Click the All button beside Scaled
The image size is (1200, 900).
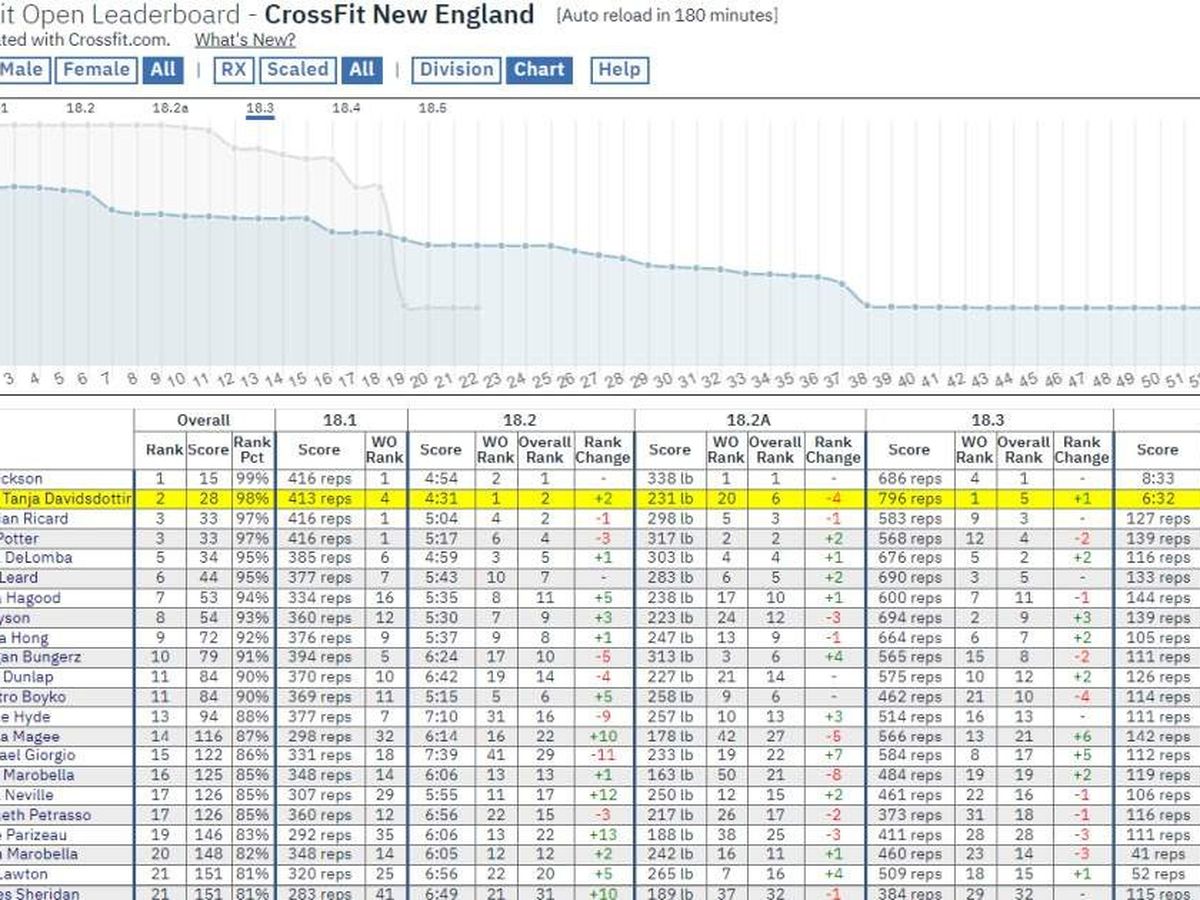(x=361, y=70)
